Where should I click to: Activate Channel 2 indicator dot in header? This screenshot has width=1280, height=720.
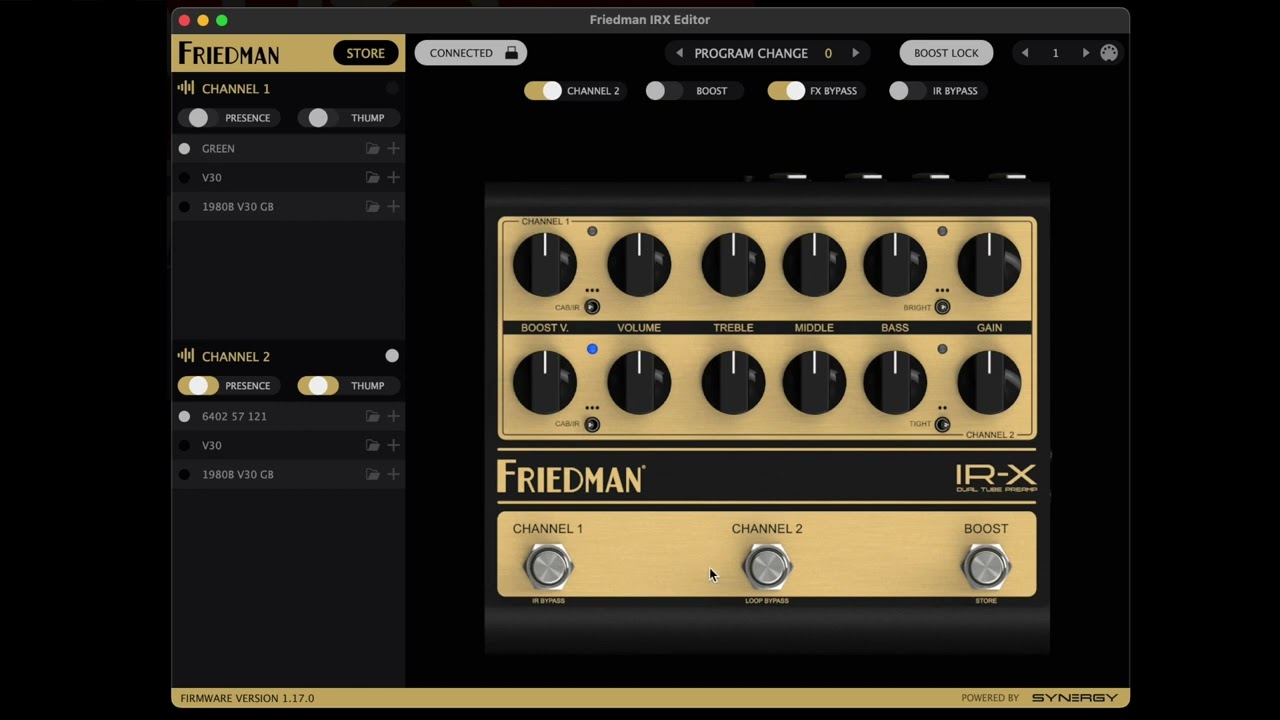[x=392, y=356]
